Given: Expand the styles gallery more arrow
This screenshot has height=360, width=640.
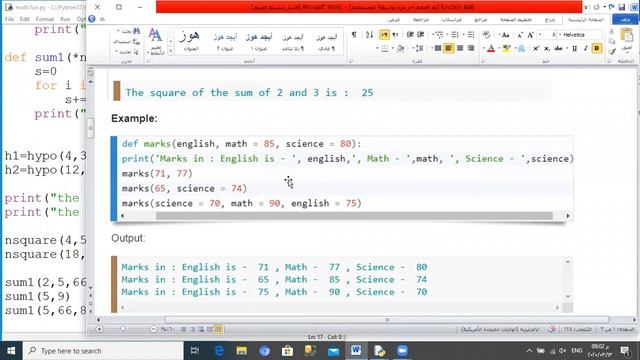Looking at the screenshot, I should tap(171, 51).
